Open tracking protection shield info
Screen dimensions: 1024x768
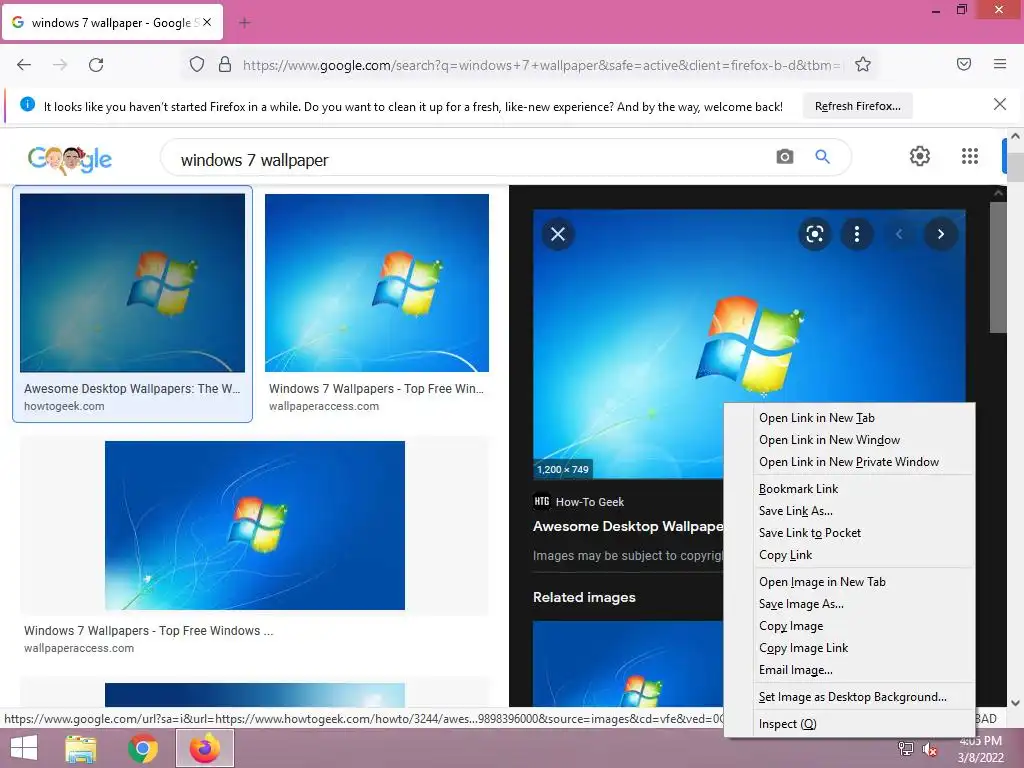[x=197, y=65]
